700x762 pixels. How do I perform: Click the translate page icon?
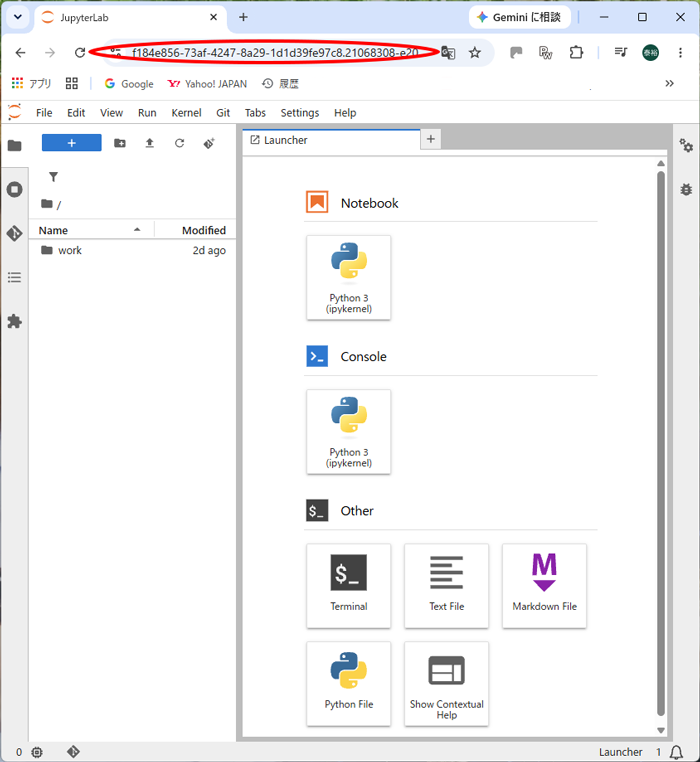[448, 52]
